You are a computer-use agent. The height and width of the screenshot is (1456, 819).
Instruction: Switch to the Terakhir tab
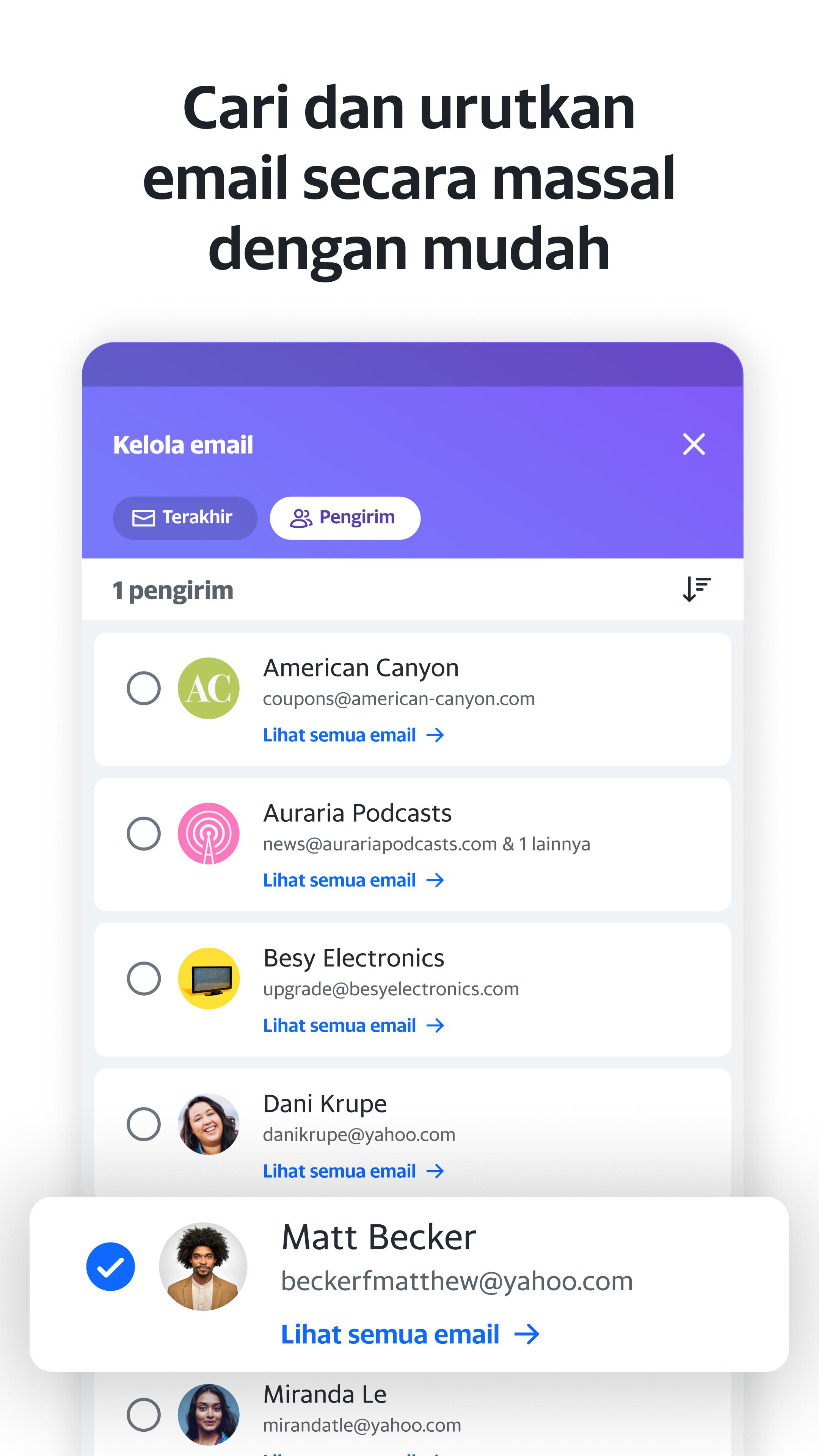click(185, 518)
